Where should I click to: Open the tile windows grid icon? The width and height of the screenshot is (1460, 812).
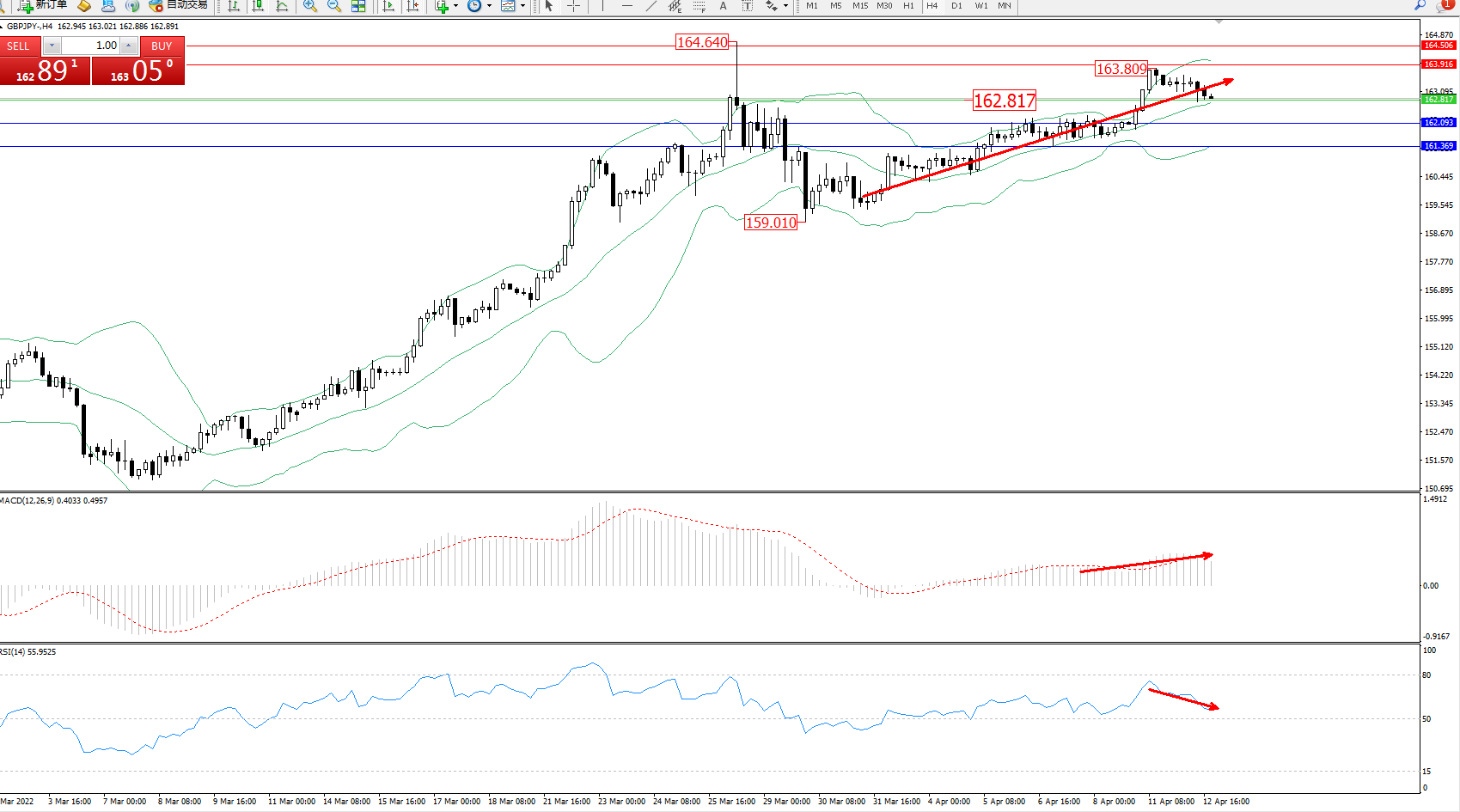pyautogui.click(x=358, y=6)
